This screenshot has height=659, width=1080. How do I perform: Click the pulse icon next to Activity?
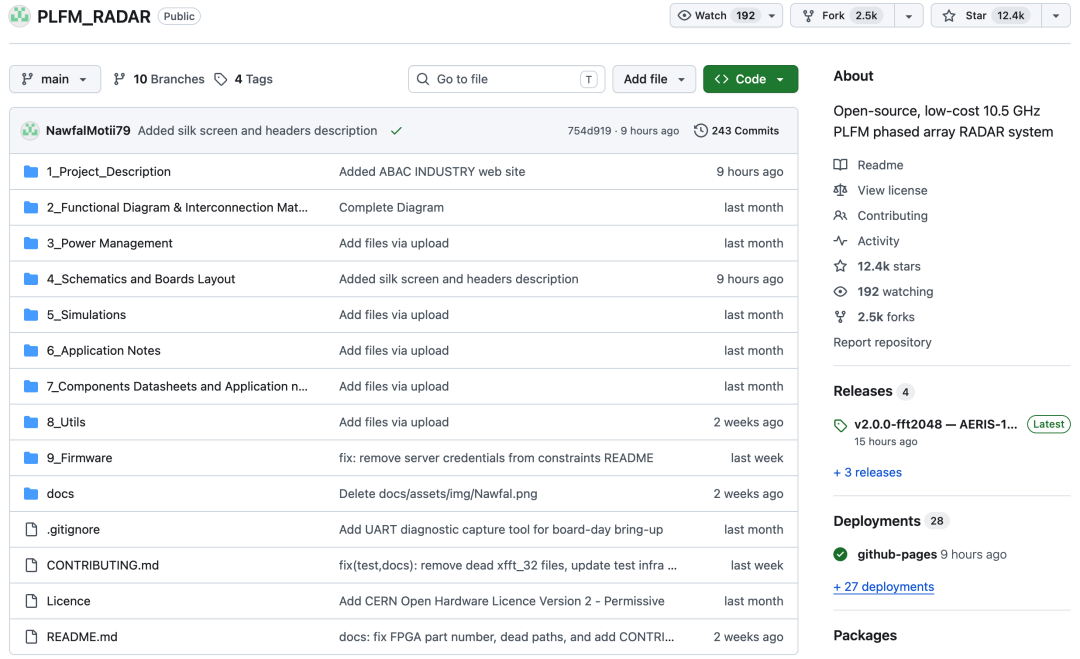[840, 241]
